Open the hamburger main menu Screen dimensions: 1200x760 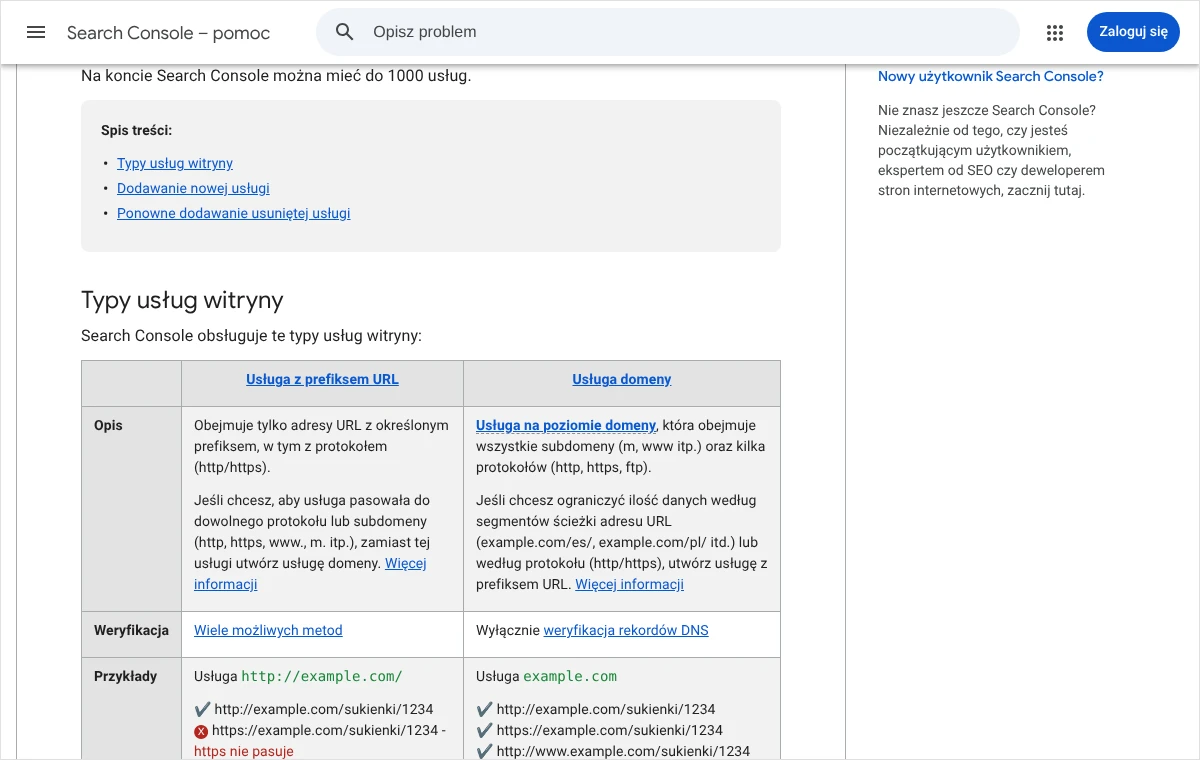click(x=36, y=32)
